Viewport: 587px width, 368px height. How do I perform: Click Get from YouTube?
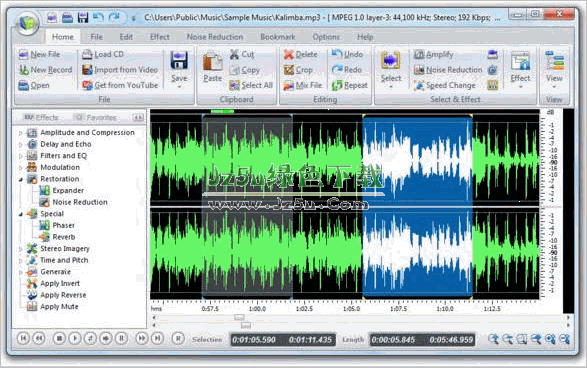[120, 85]
